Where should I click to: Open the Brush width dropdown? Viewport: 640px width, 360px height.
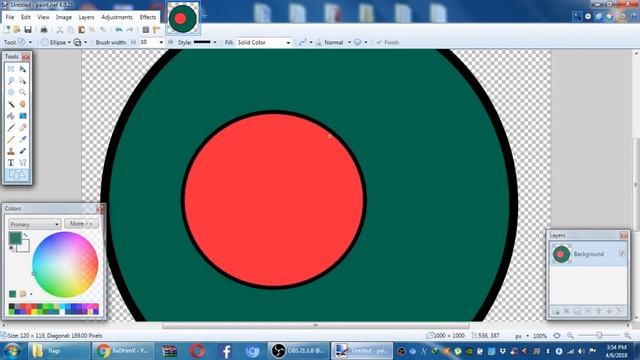pyautogui.click(x=161, y=42)
